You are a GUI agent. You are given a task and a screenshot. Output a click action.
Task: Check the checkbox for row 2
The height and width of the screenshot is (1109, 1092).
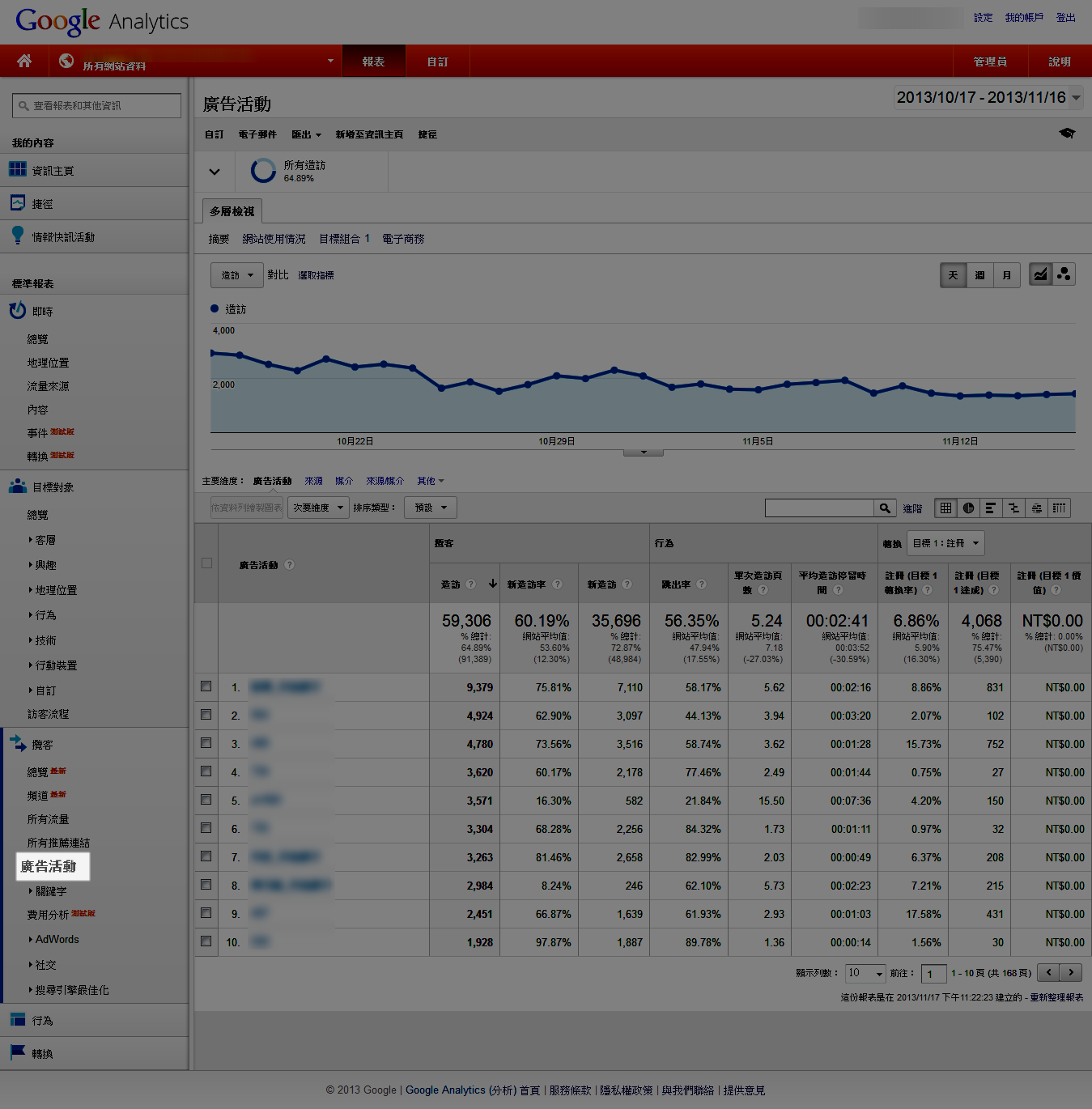coord(206,715)
